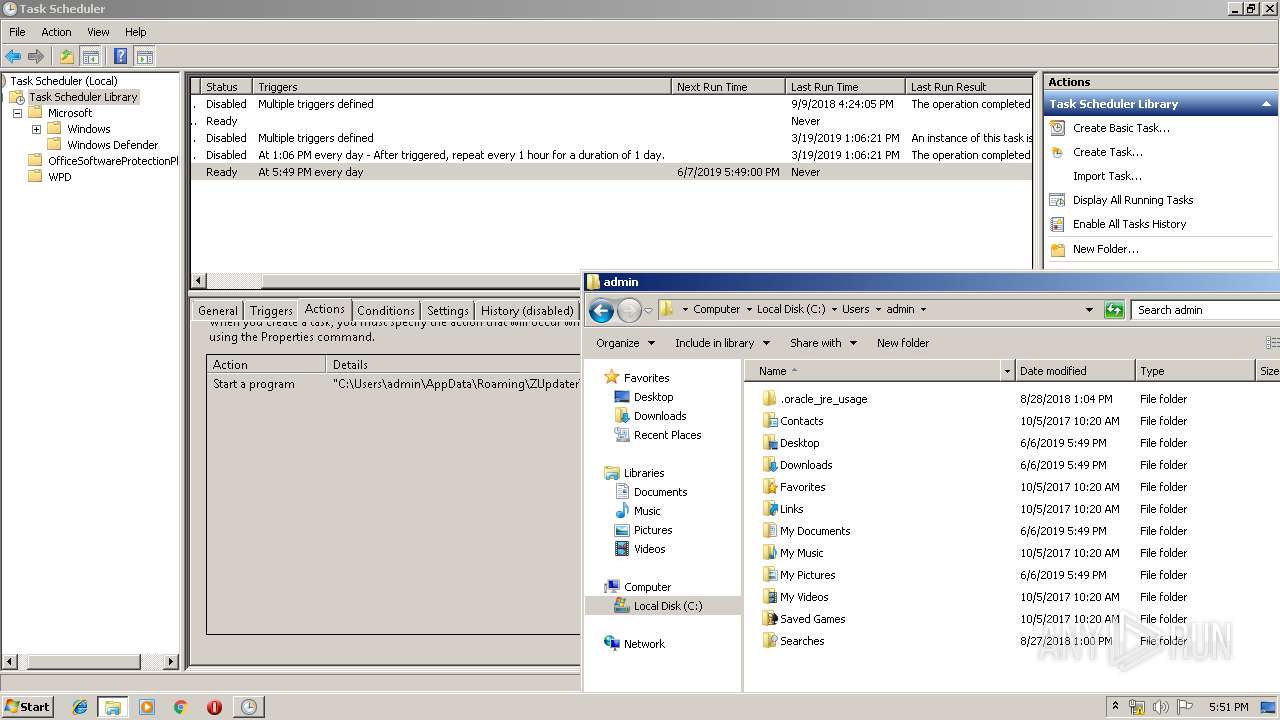Switch to the Settings tab
The height and width of the screenshot is (720, 1280).
(x=447, y=311)
